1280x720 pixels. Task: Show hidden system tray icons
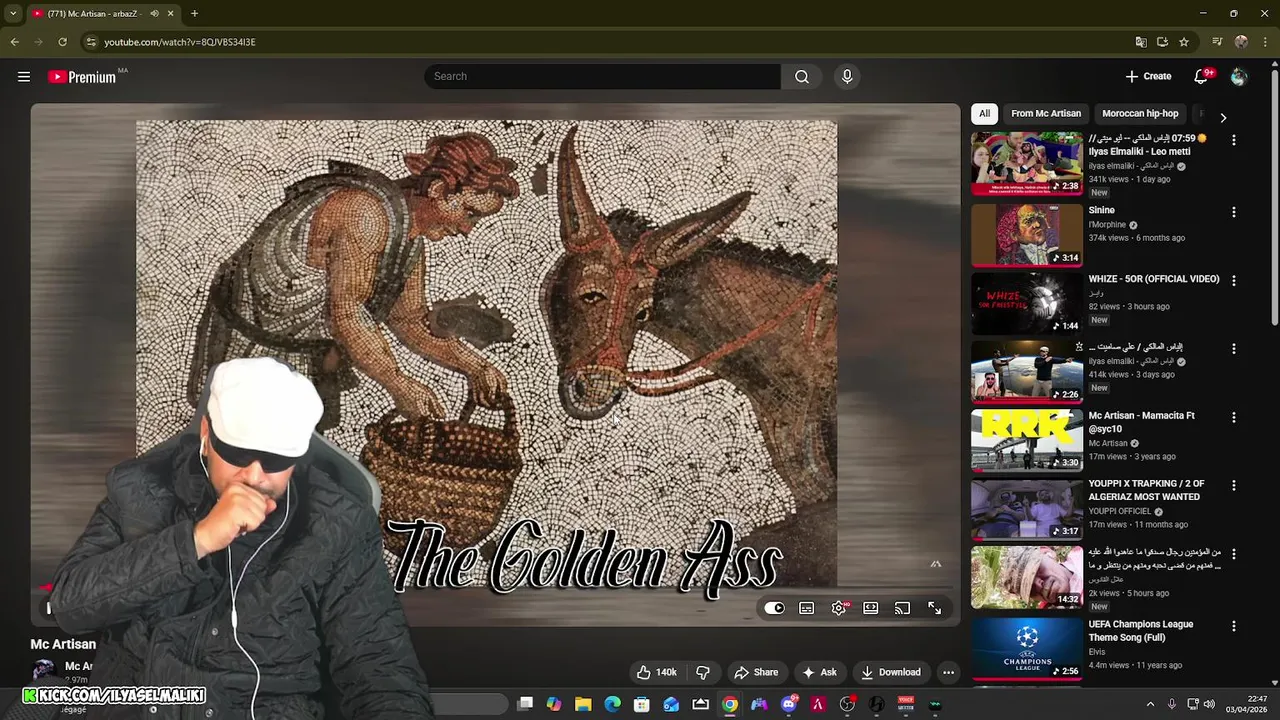pos(1150,704)
